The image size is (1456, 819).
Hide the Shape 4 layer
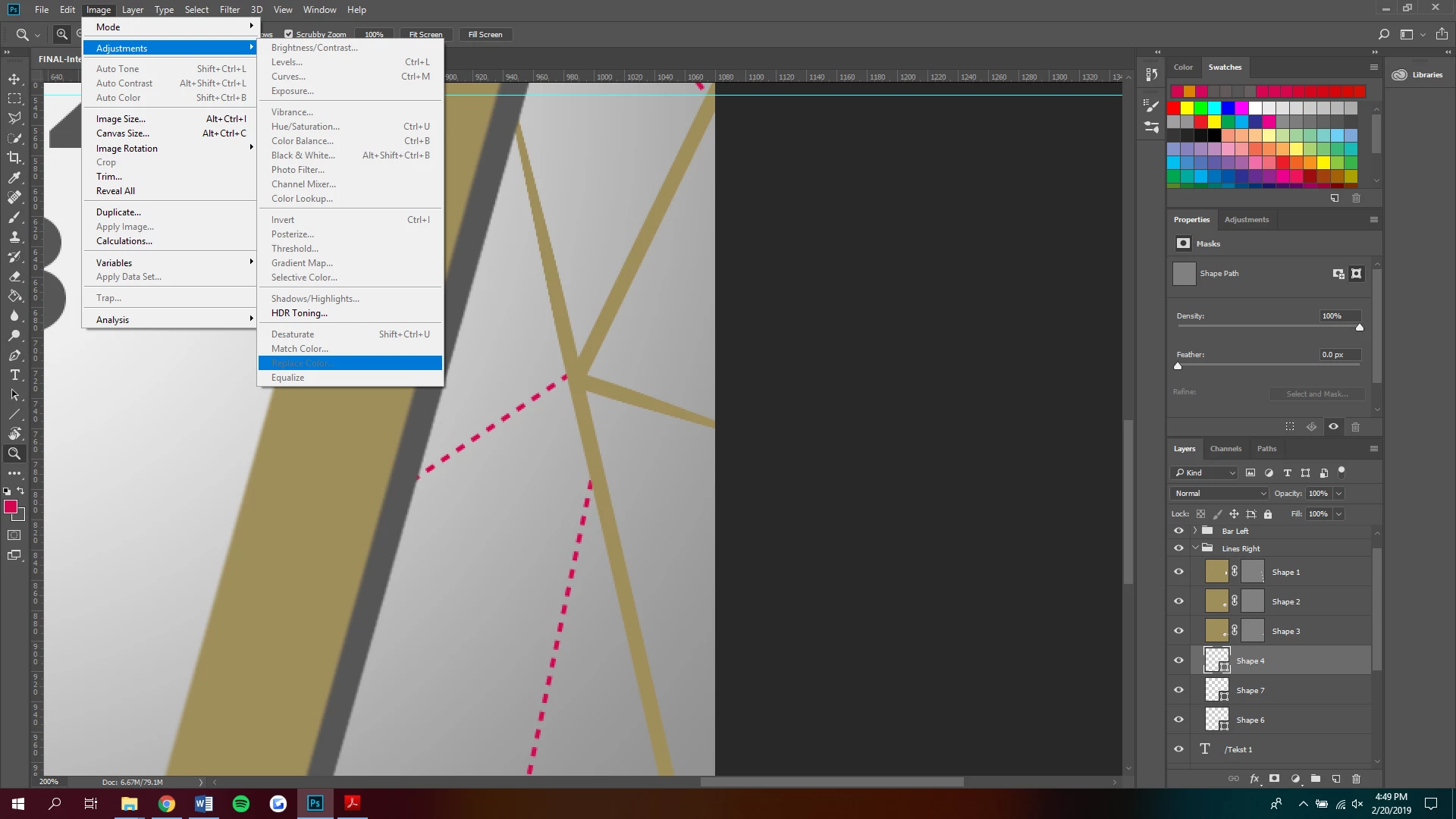1178,661
